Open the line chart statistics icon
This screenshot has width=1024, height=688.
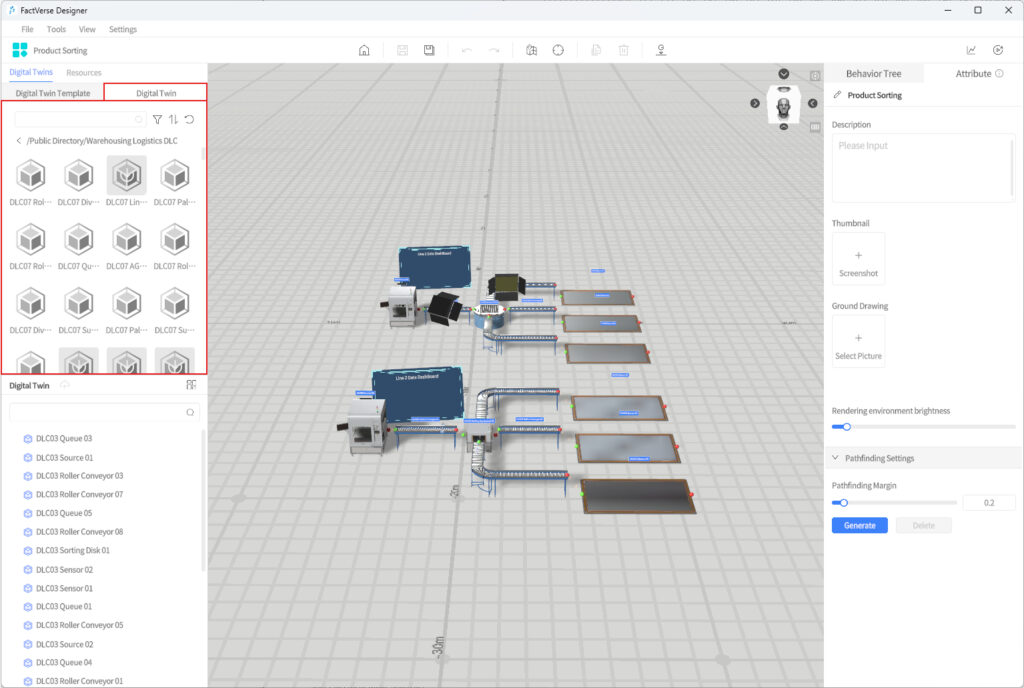pos(971,50)
